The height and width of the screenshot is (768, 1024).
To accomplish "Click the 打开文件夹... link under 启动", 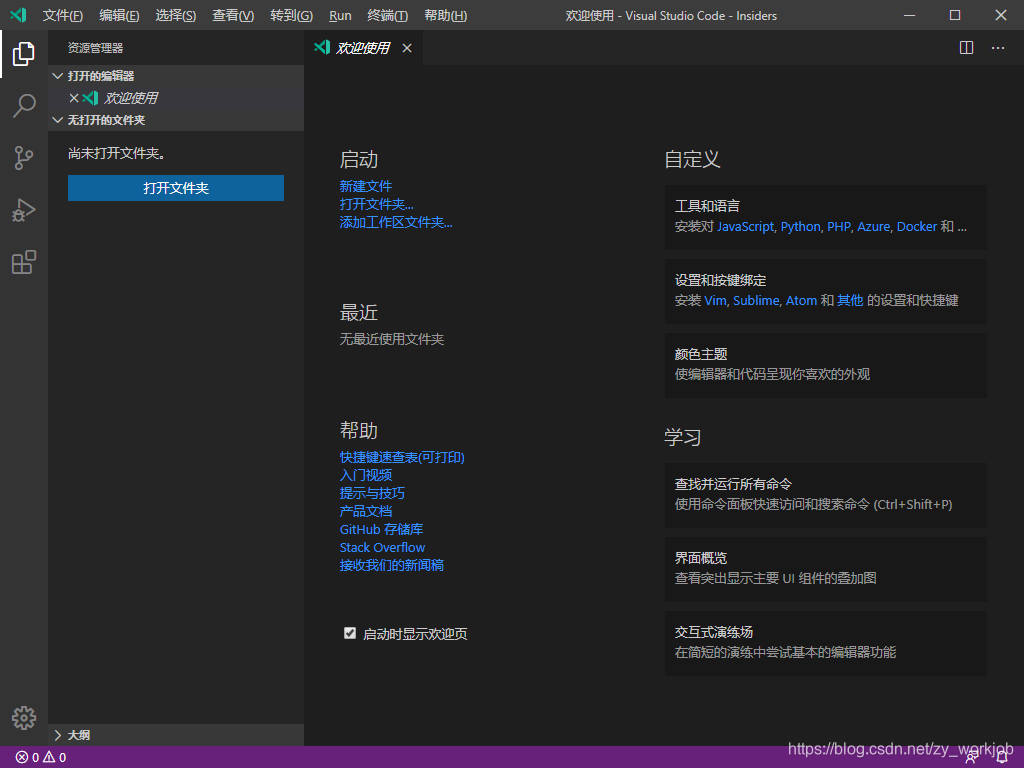I will point(376,204).
